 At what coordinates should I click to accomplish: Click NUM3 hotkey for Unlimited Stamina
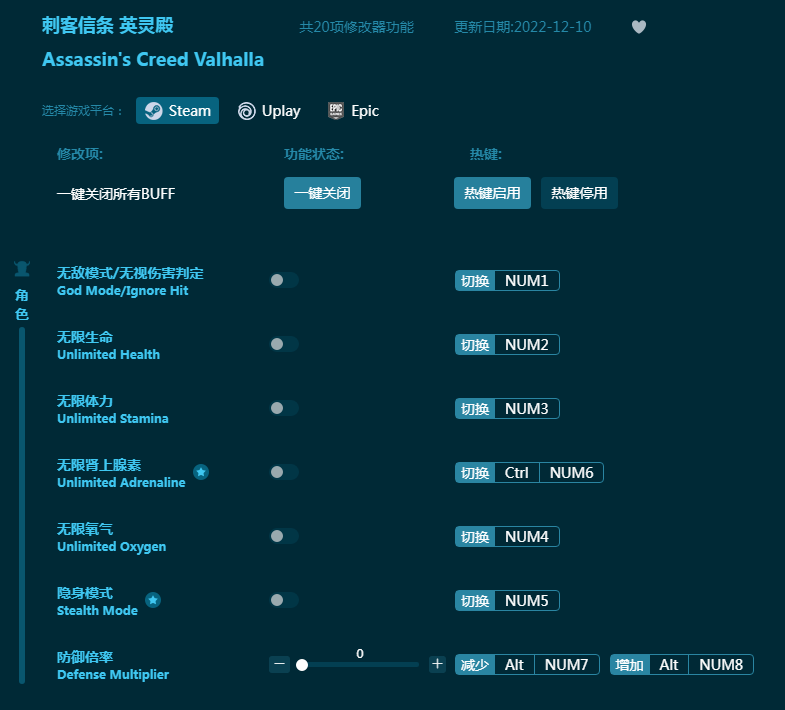pos(527,409)
